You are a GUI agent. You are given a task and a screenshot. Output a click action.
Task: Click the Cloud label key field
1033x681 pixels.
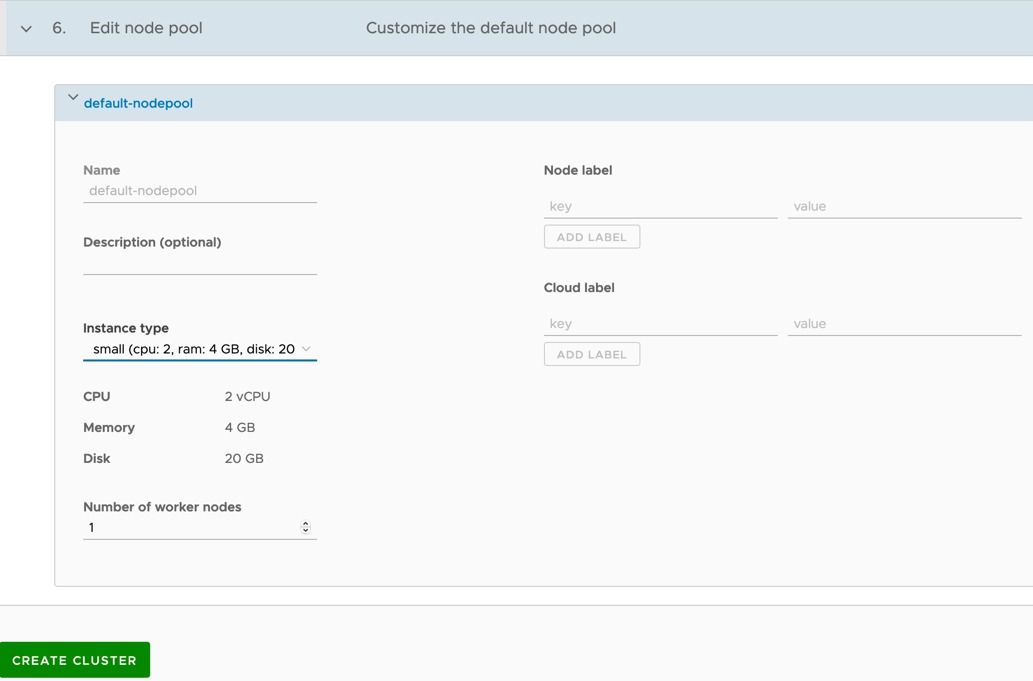[660, 323]
